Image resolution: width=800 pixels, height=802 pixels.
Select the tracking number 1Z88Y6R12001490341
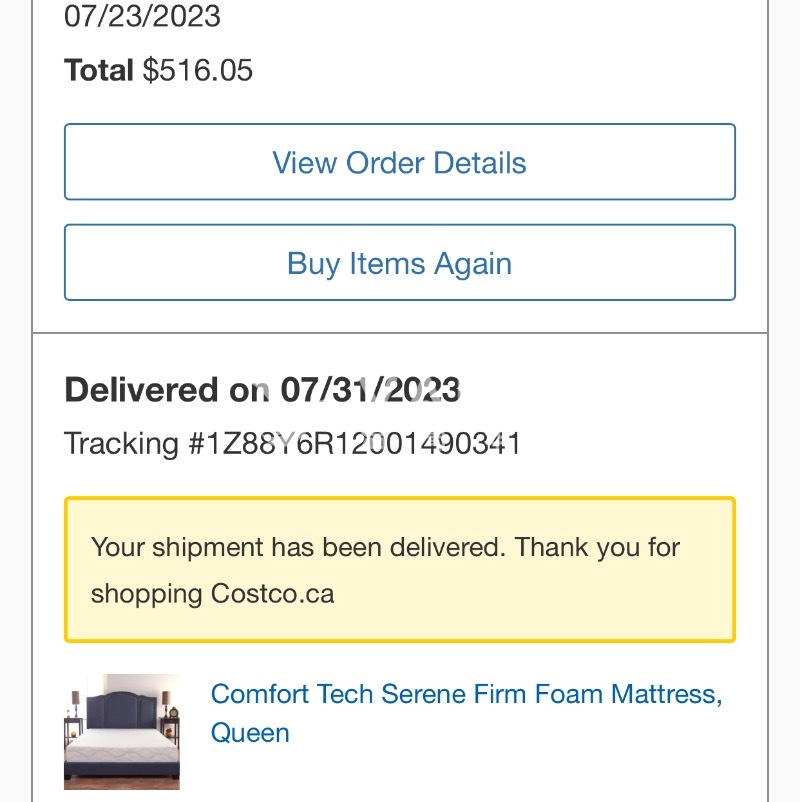pyautogui.click(x=355, y=443)
